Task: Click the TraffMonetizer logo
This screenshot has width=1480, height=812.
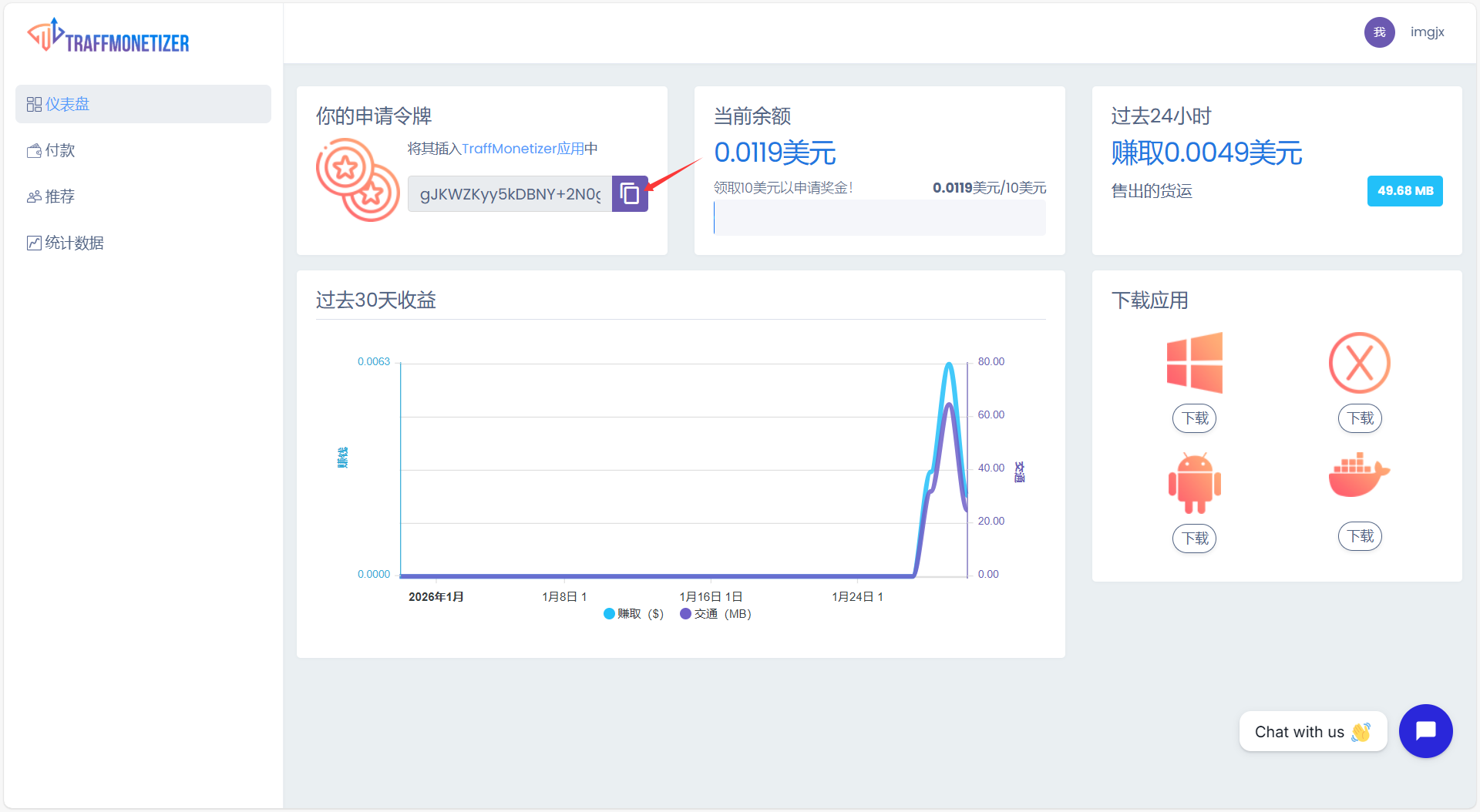Action: [x=109, y=36]
